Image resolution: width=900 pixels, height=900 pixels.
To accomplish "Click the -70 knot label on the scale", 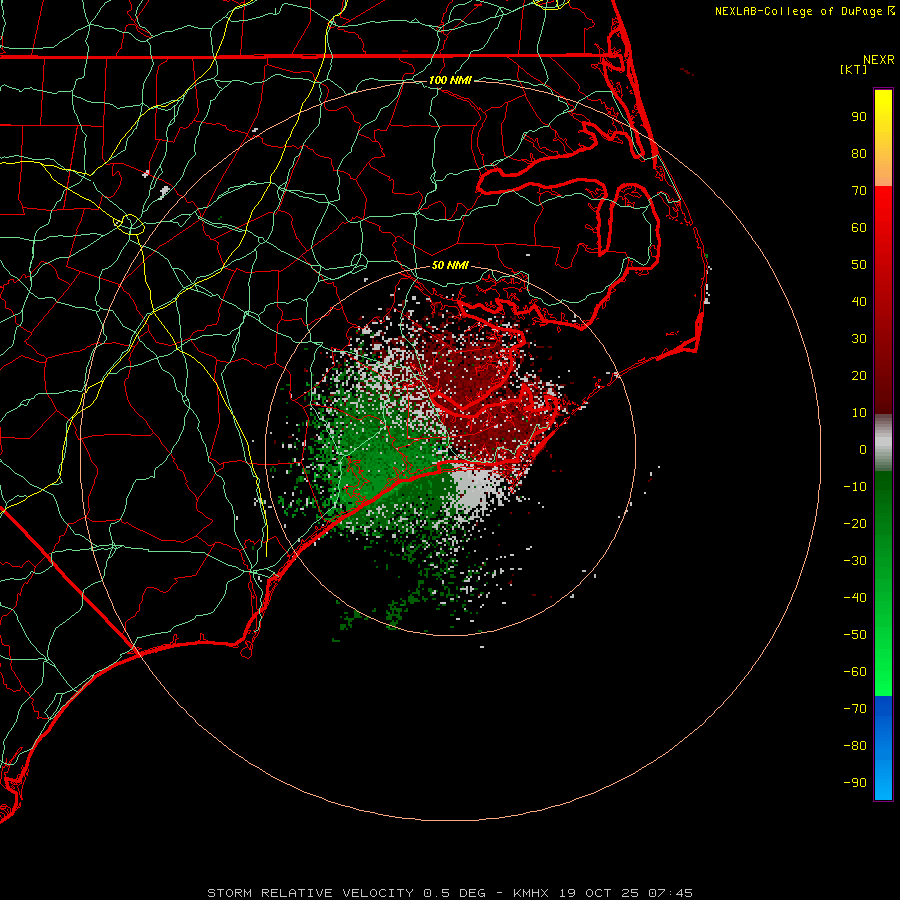I will (x=855, y=709).
